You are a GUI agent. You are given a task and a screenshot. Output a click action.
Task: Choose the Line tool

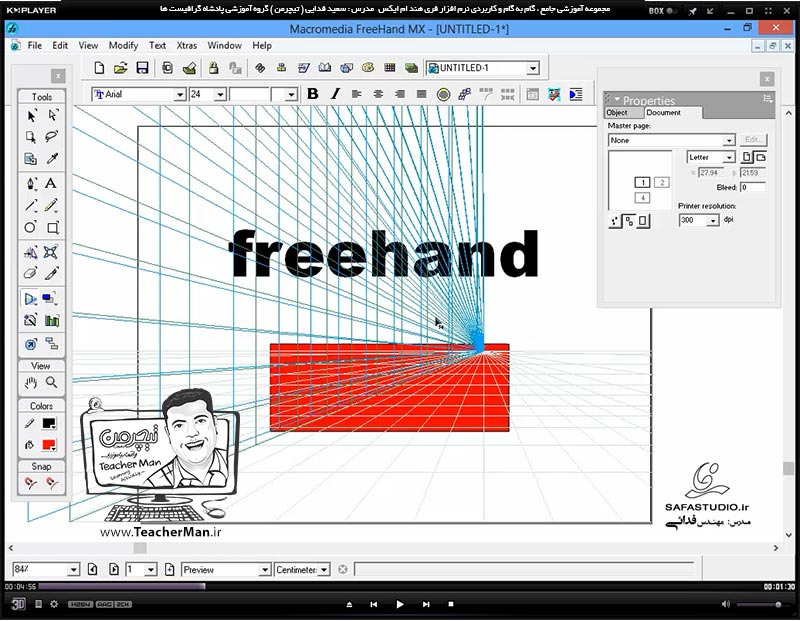tap(31, 205)
